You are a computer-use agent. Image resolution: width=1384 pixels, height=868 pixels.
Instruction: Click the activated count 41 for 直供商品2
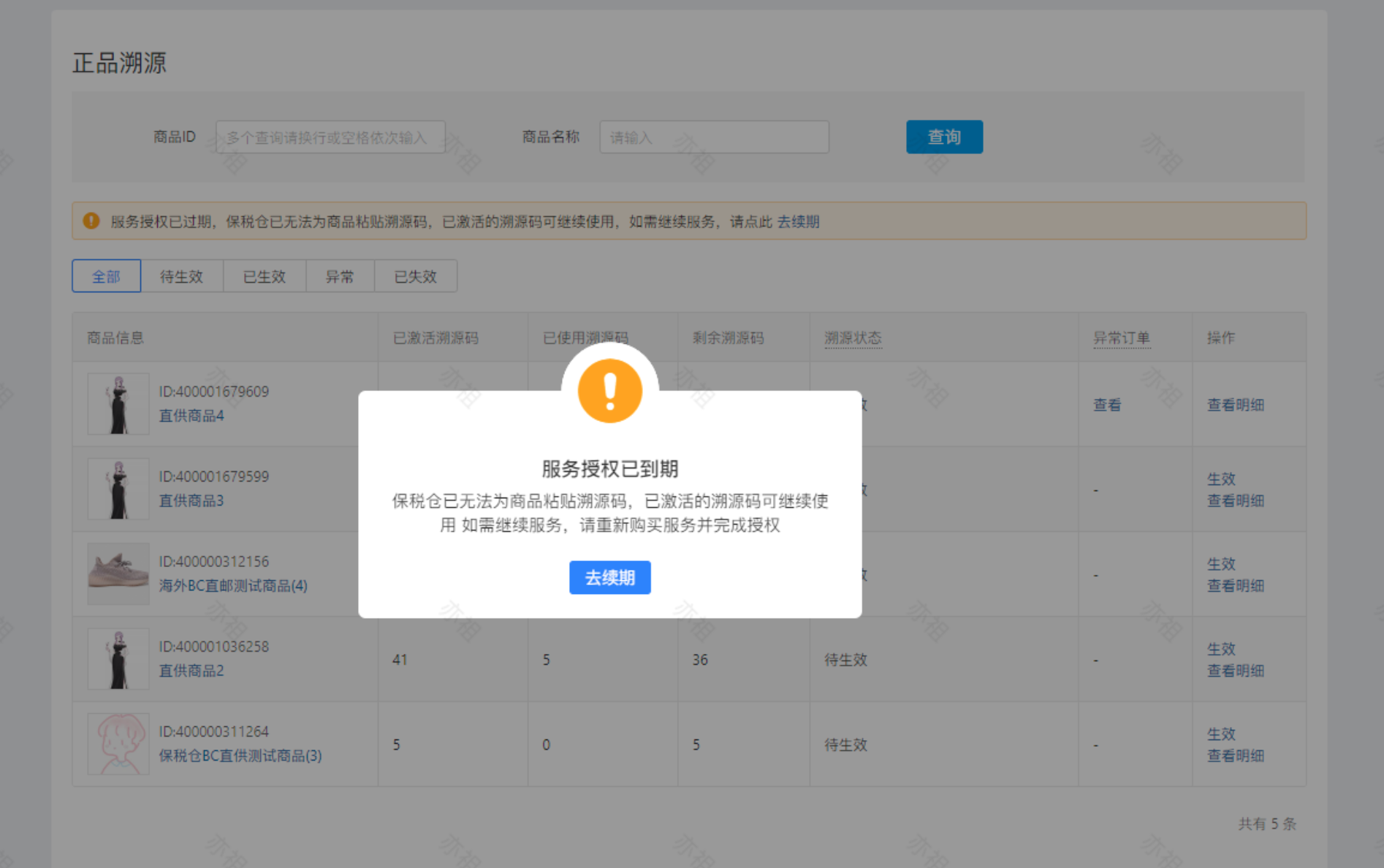400,660
